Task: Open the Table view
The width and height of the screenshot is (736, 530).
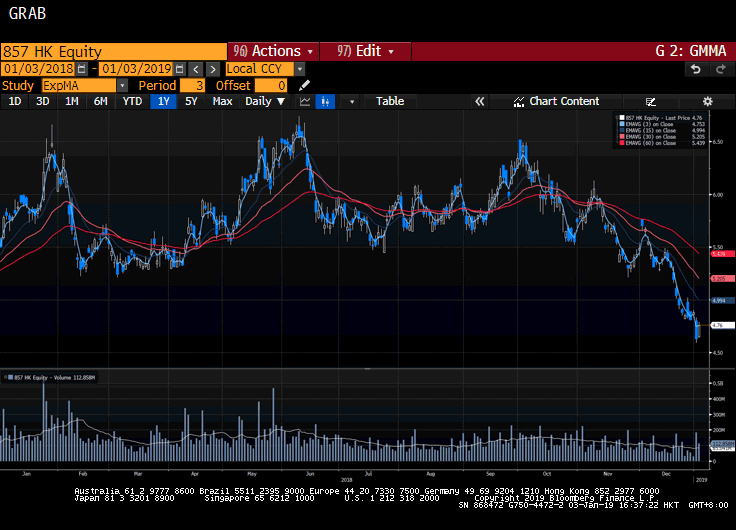Action: (x=390, y=101)
